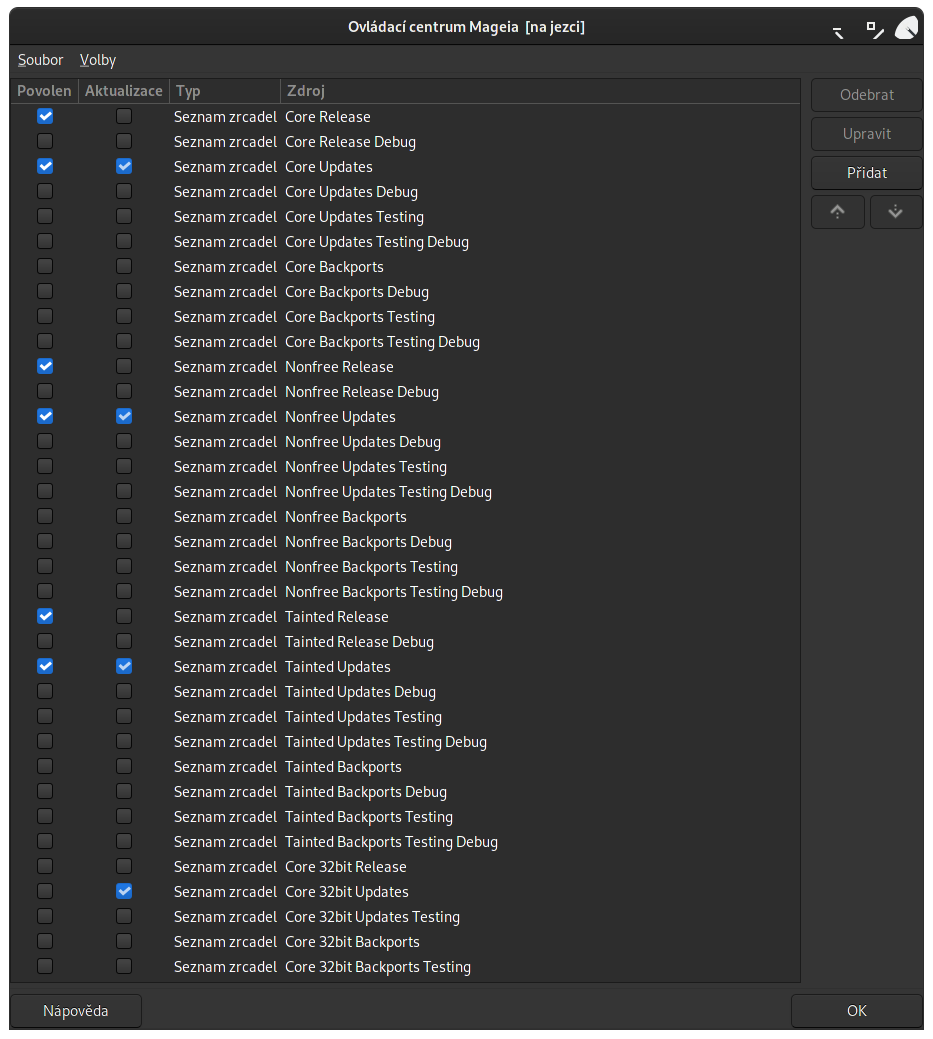Image resolution: width=933 pixels, height=1039 pixels.
Task: Select the 'Tainted Updates Testing' row
Action: (406, 716)
